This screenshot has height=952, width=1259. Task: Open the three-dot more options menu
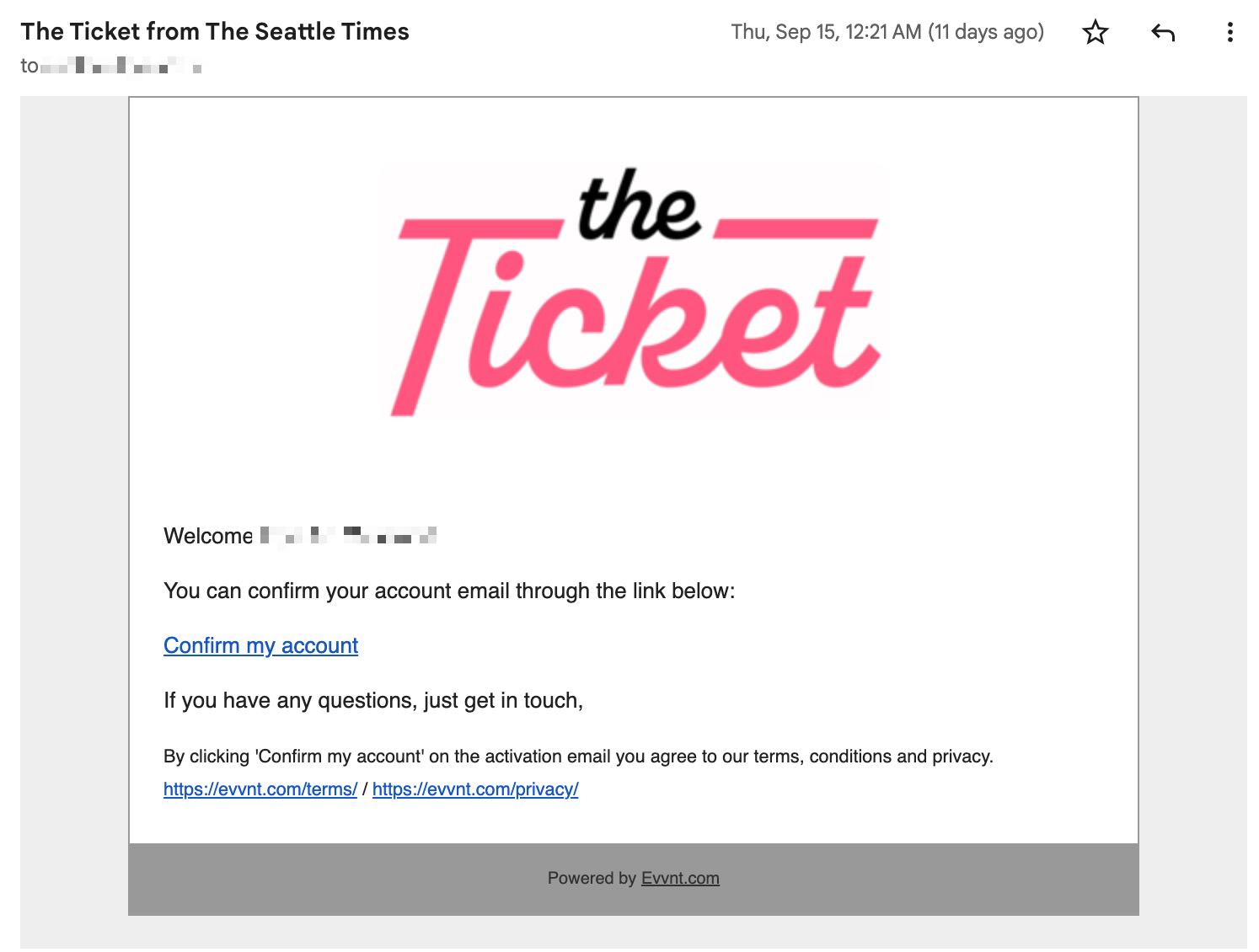(x=1230, y=33)
